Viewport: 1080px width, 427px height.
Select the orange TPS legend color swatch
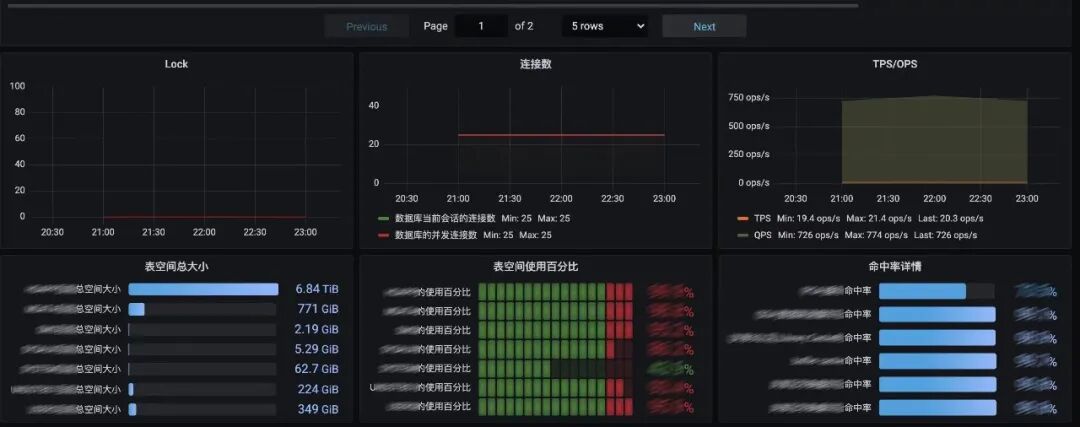(742, 218)
